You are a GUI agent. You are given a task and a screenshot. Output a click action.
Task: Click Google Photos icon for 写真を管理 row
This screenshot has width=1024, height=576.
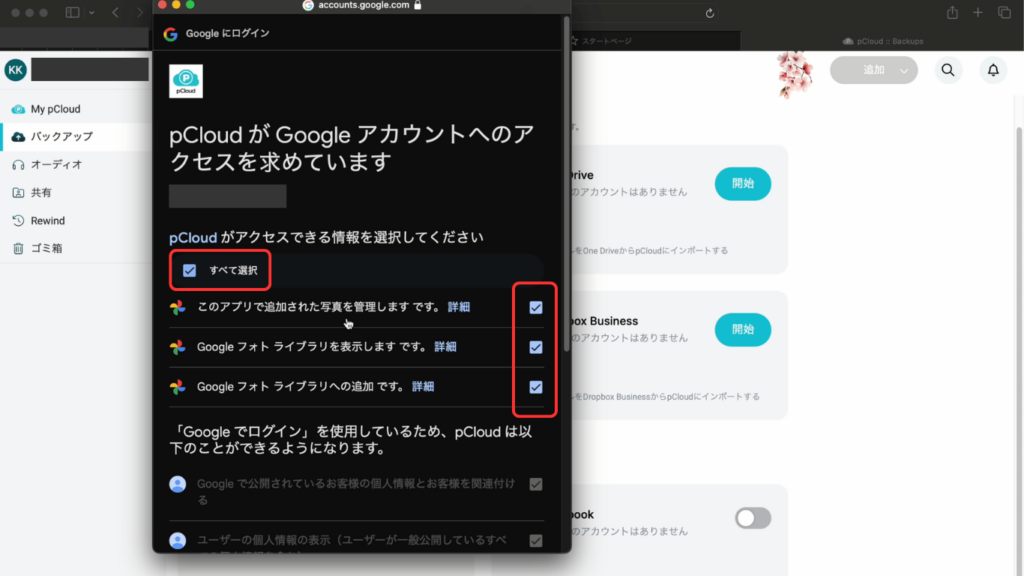tap(178, 308)
